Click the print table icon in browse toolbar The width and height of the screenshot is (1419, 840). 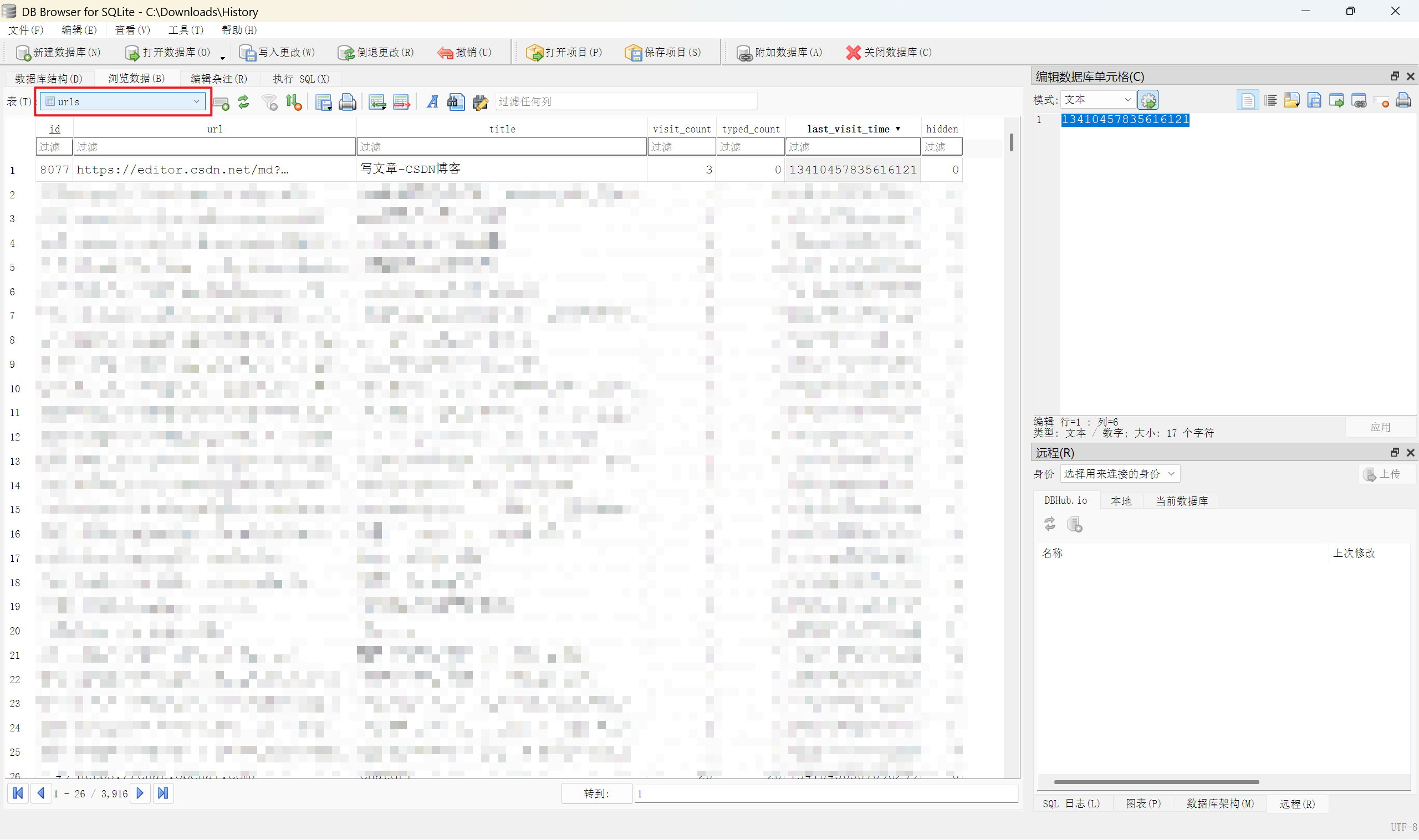[347, 102]
